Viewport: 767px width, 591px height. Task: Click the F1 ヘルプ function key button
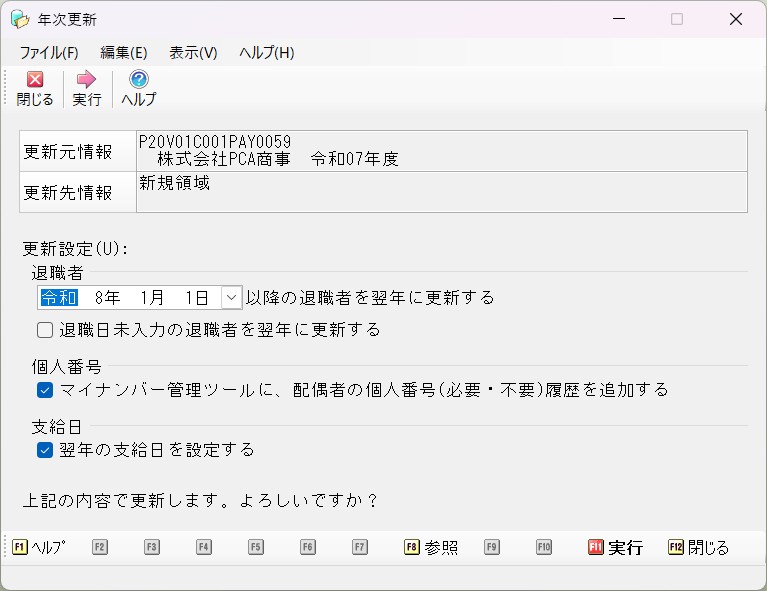click(39, 547)
